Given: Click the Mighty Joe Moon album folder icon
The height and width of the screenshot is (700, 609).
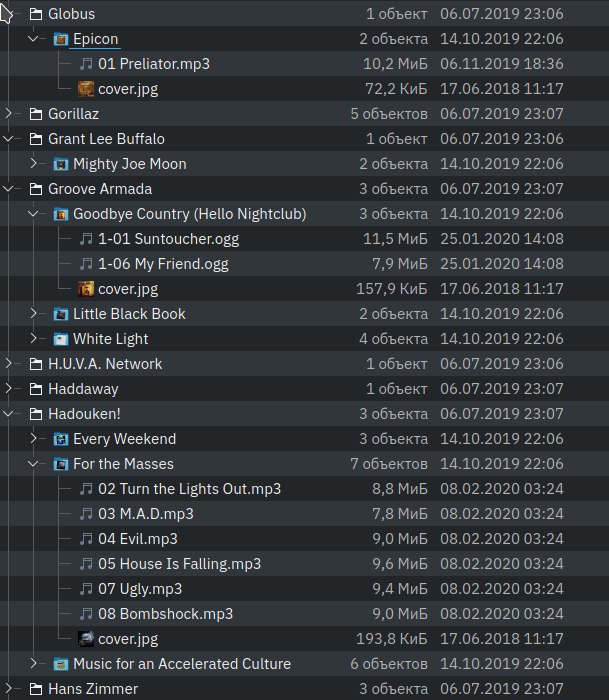Looking at the screenshot, I should (x=61, y=164).
